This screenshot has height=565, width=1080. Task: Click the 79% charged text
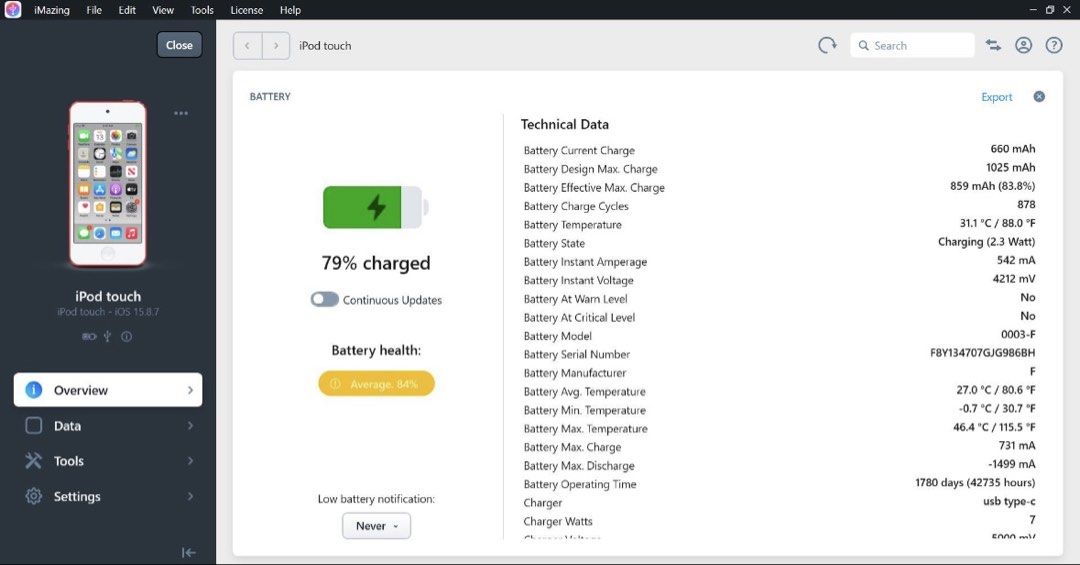376,263
